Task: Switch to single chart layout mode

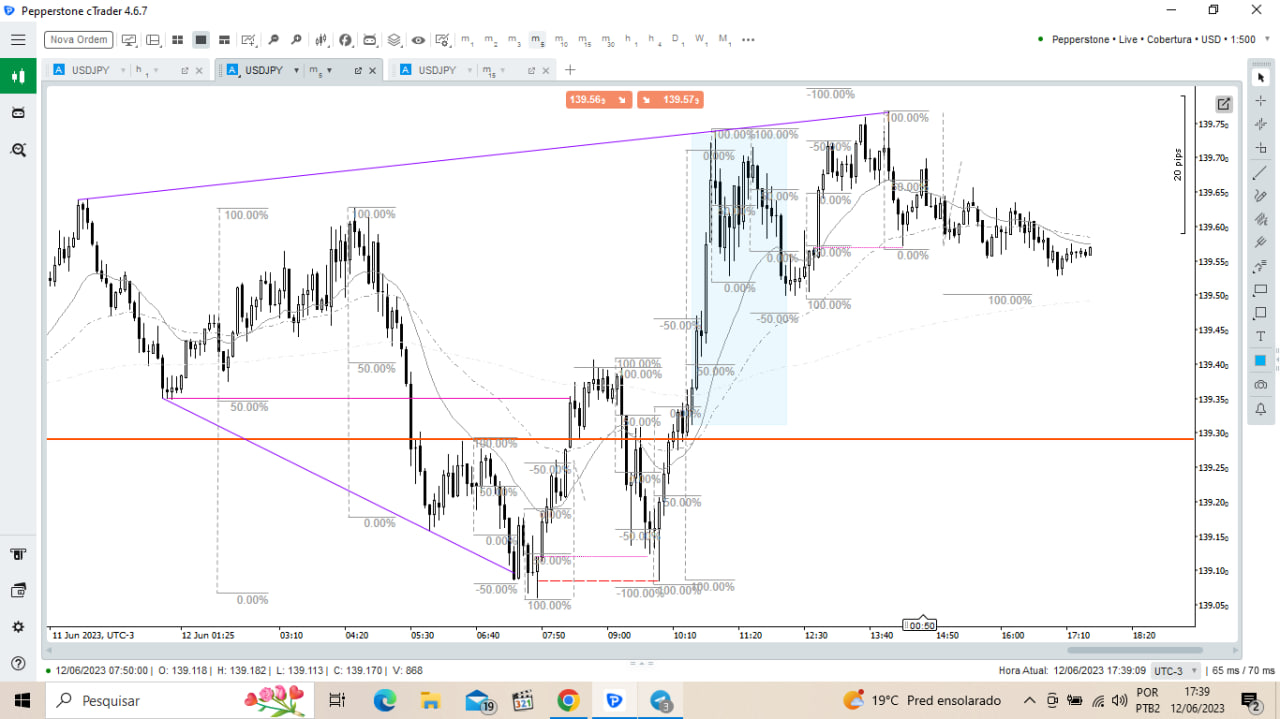Action: pos(201,40)
